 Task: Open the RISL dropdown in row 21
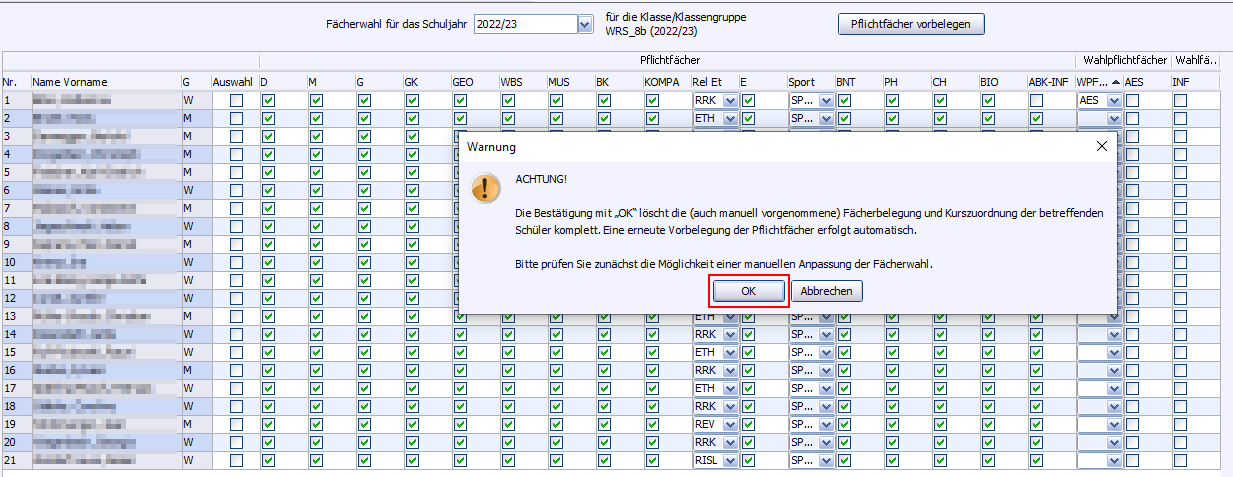730,461
